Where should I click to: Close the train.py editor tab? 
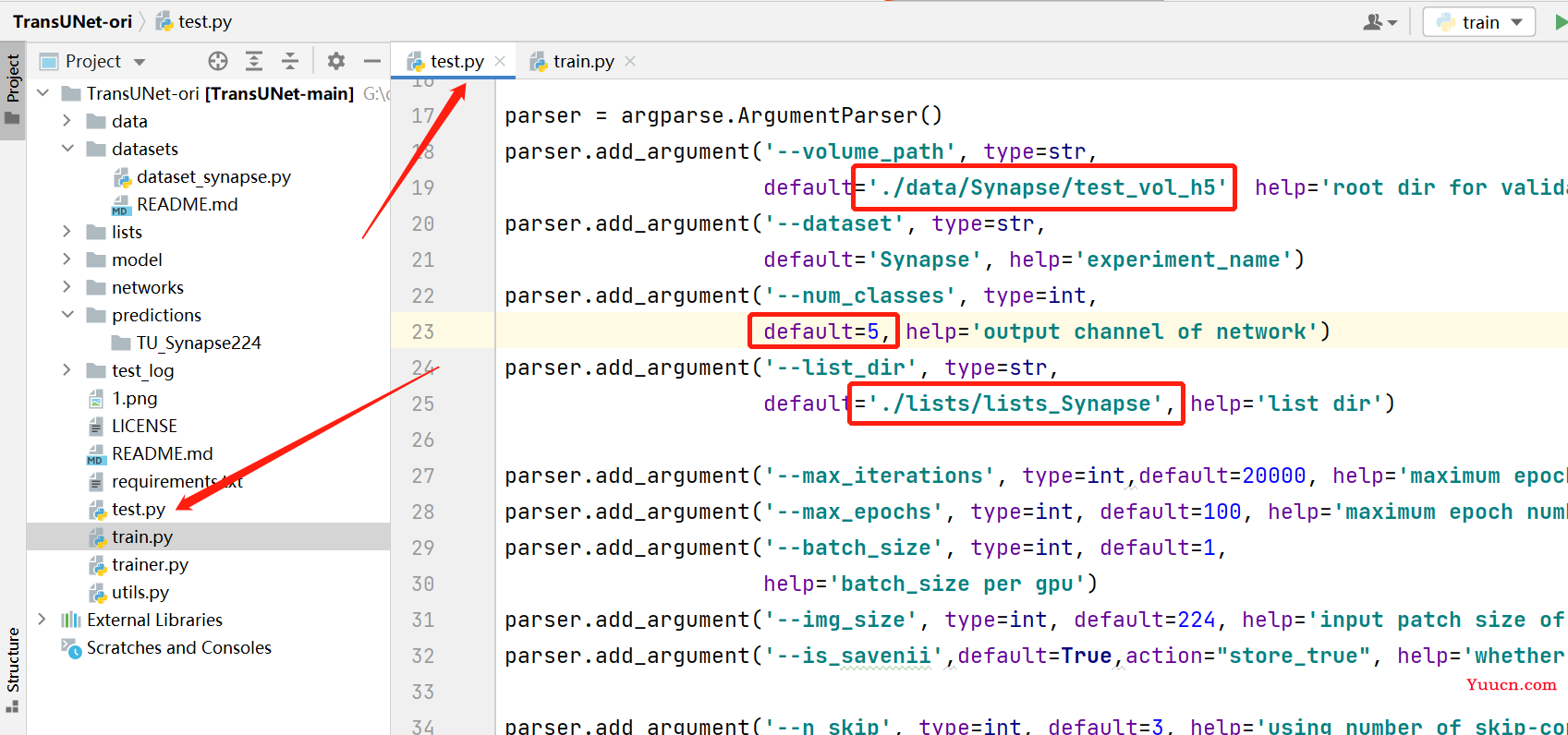[x=630, y=61]
